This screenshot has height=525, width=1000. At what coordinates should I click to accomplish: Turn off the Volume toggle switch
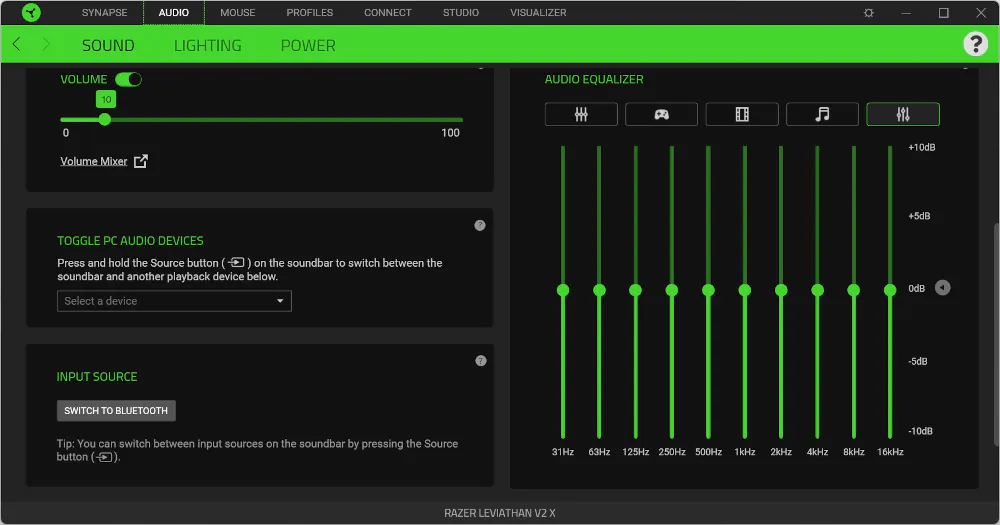128,79
